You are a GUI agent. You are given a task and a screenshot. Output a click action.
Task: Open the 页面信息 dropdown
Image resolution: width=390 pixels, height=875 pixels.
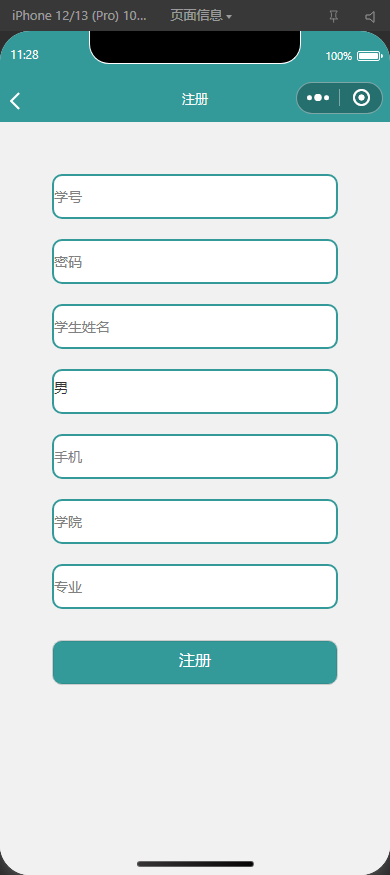point(201,16)
